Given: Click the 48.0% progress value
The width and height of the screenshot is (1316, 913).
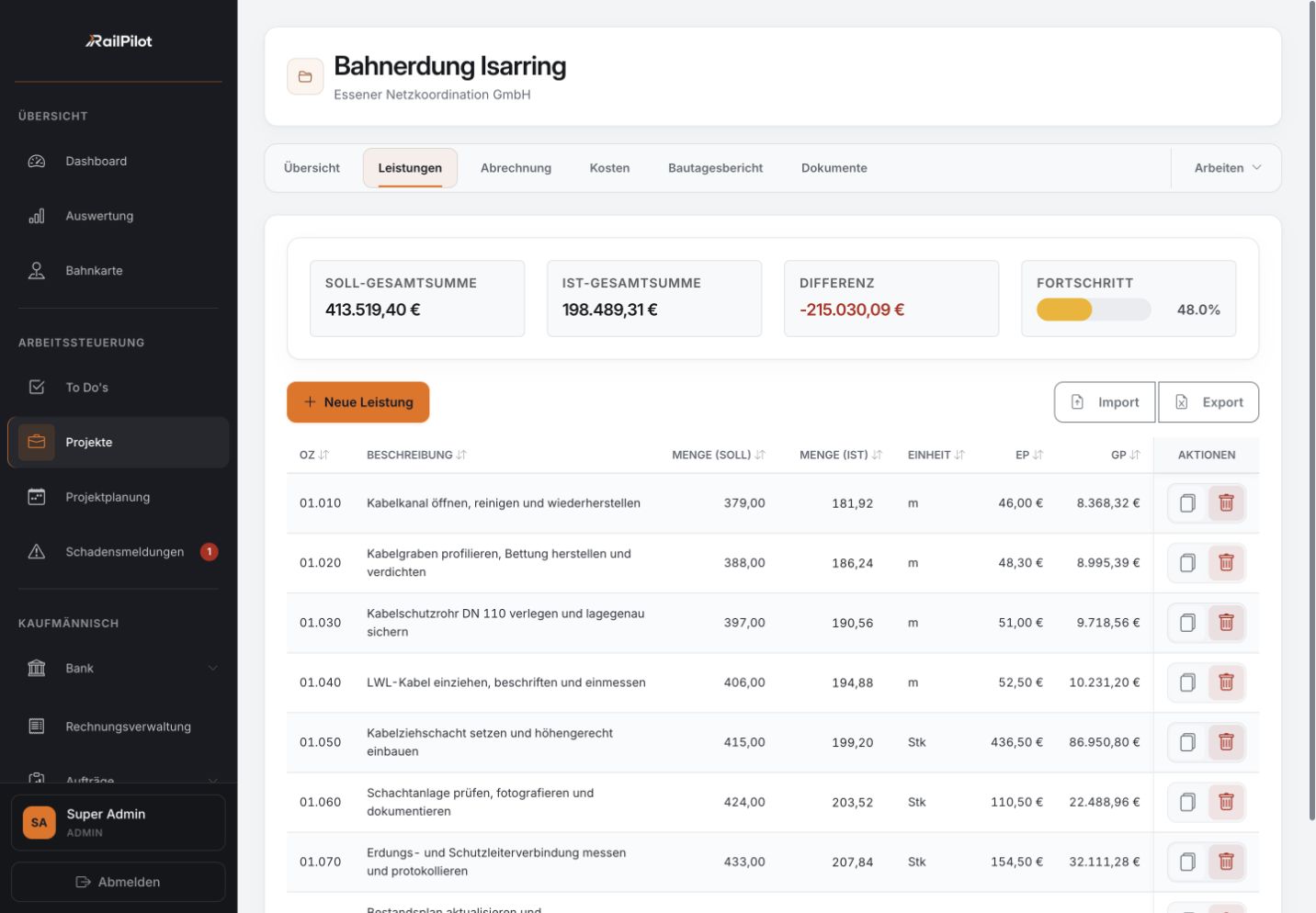Looking at the screenshot, I should (1199, 310).
